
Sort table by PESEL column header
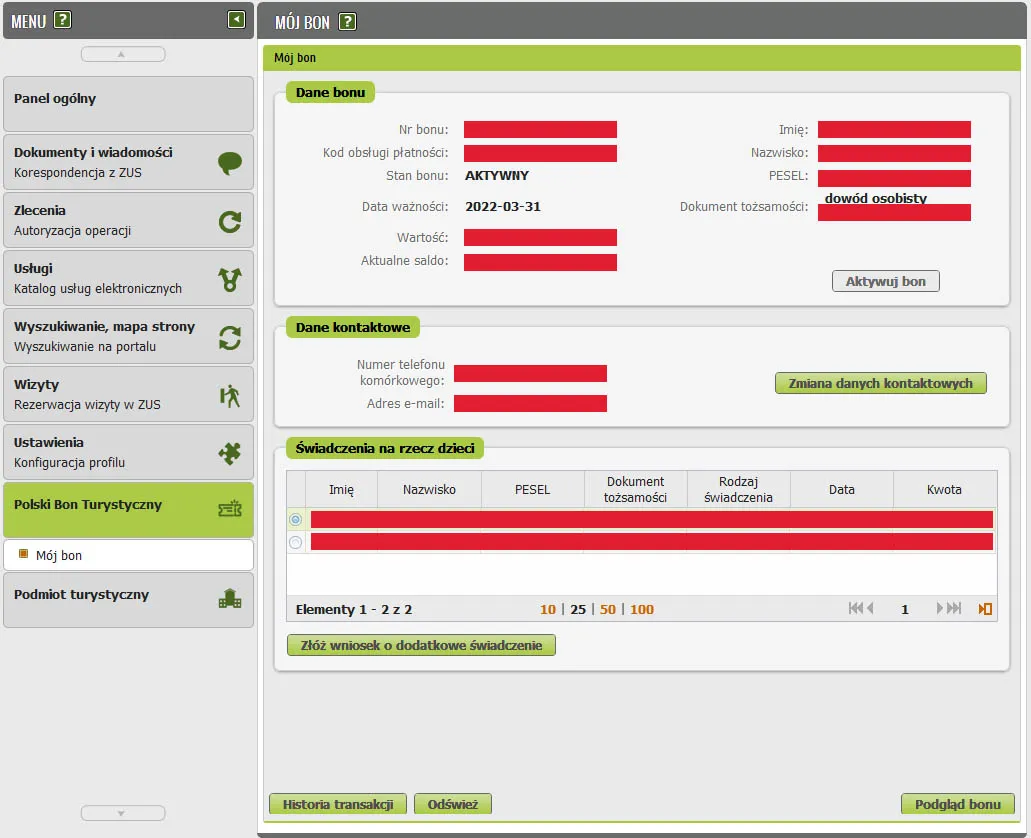point(533,489)
